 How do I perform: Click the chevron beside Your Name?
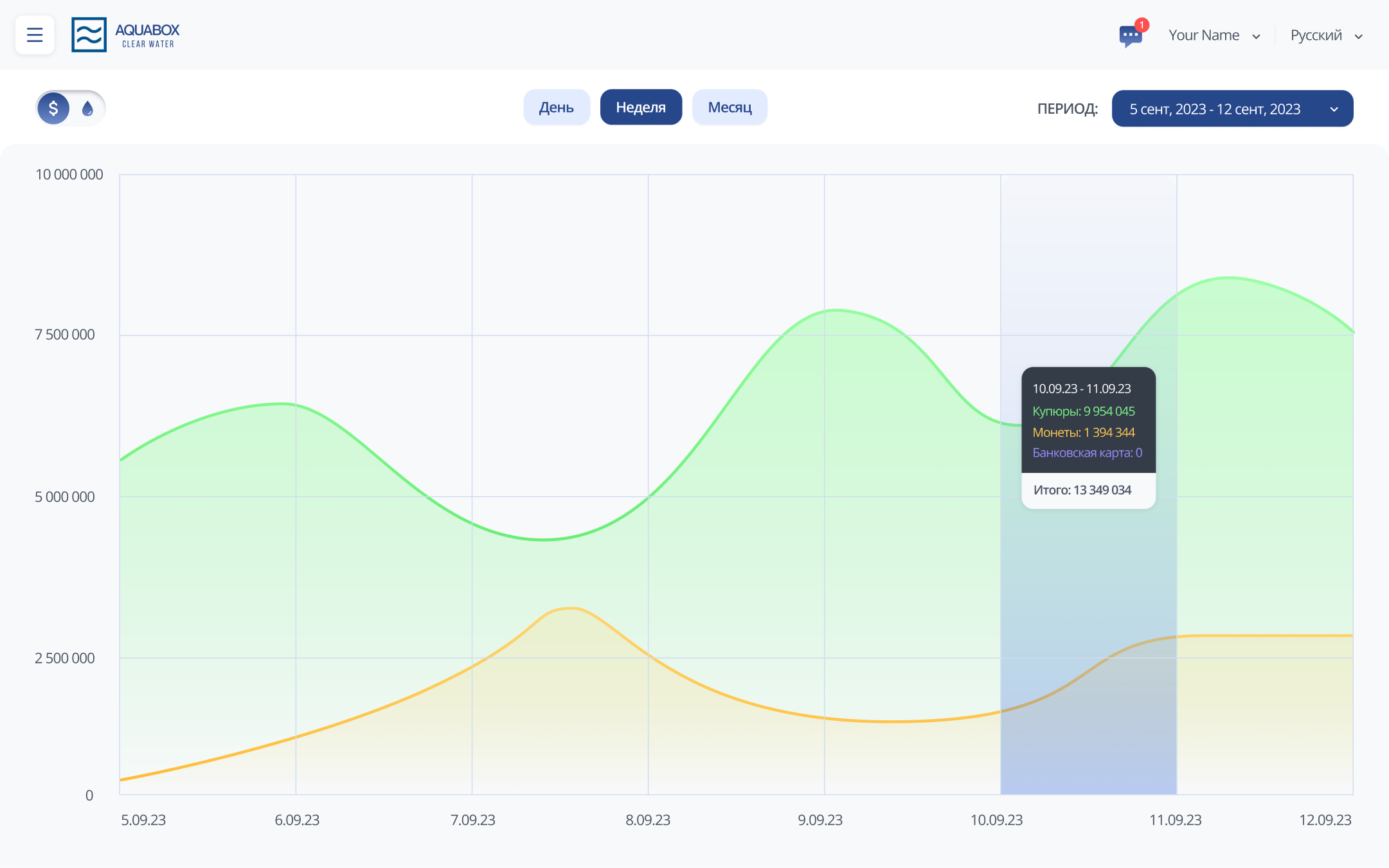[x=1256, y=37]
